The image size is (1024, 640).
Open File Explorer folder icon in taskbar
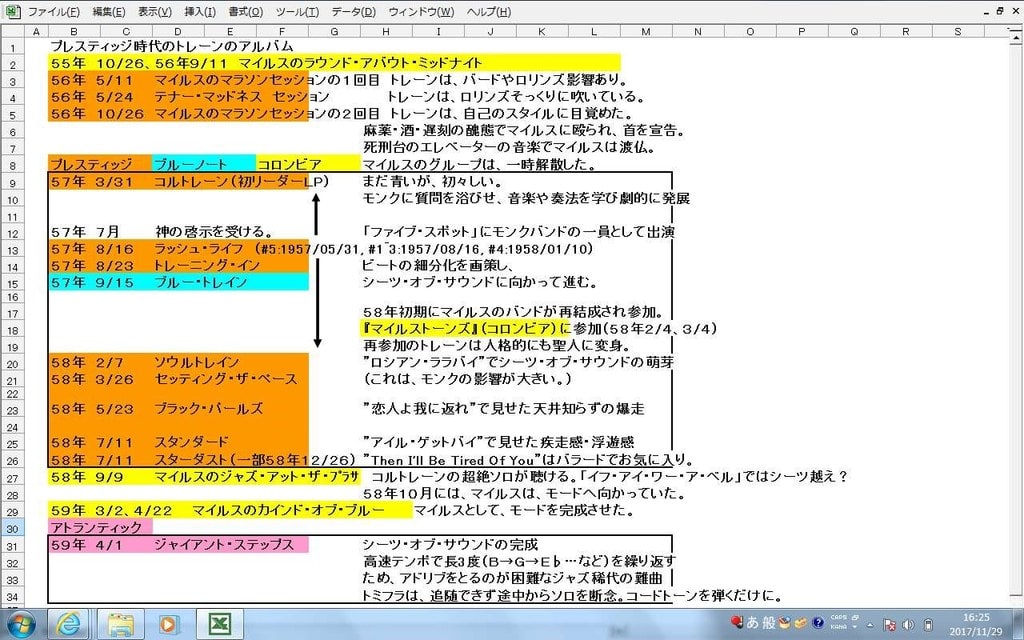pos(121,624)
